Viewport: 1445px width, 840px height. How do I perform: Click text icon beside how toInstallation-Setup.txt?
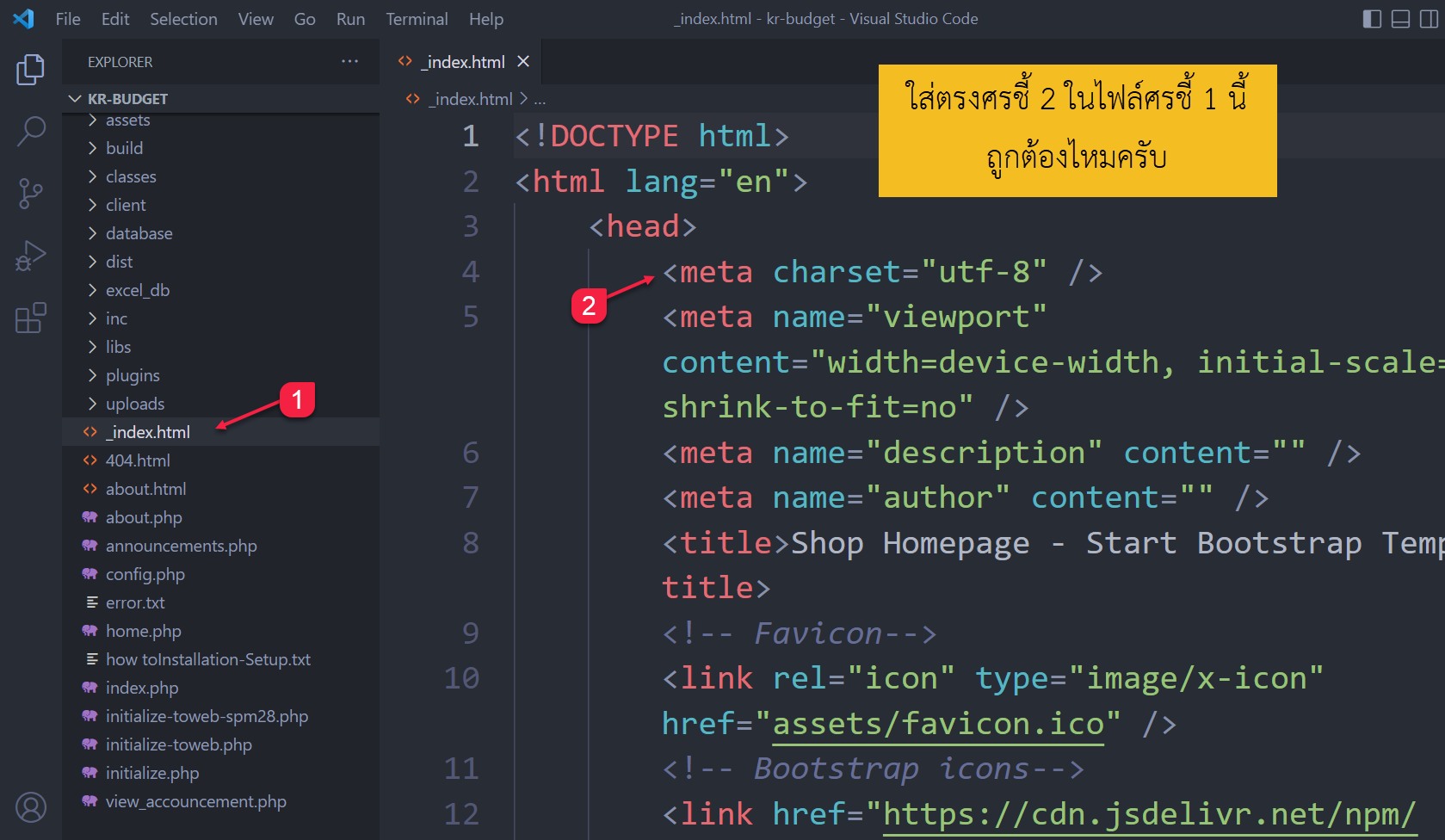(x=91, y=659)
